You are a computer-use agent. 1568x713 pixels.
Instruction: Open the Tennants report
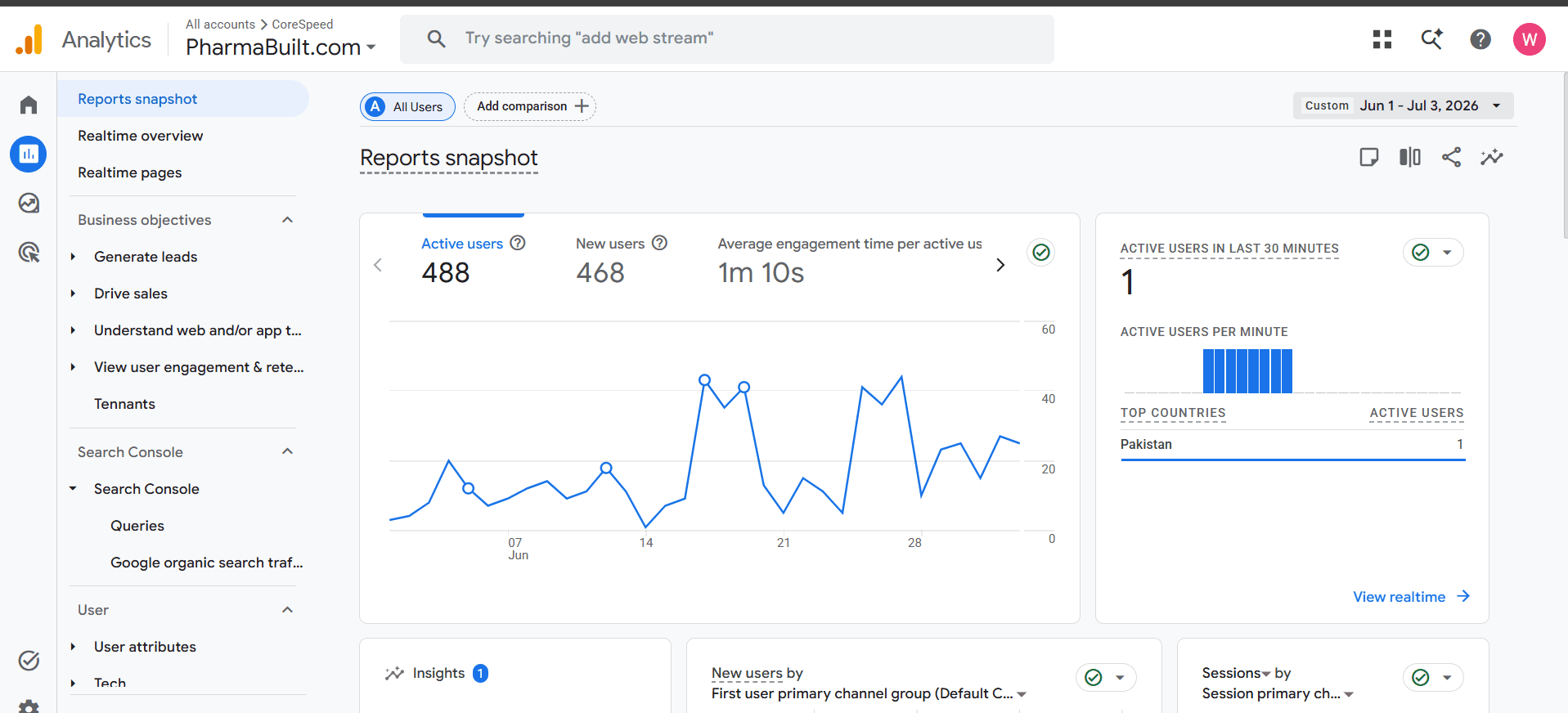click(124, 404)
